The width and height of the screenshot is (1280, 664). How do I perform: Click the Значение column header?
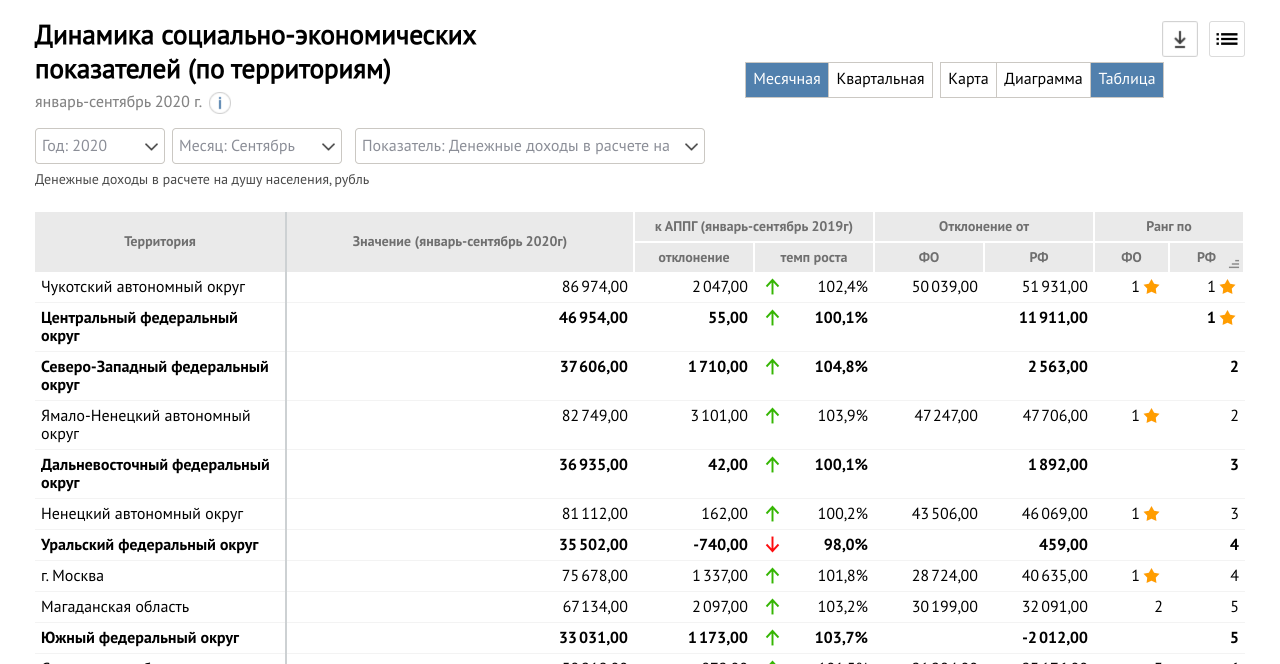pos(459,241)
